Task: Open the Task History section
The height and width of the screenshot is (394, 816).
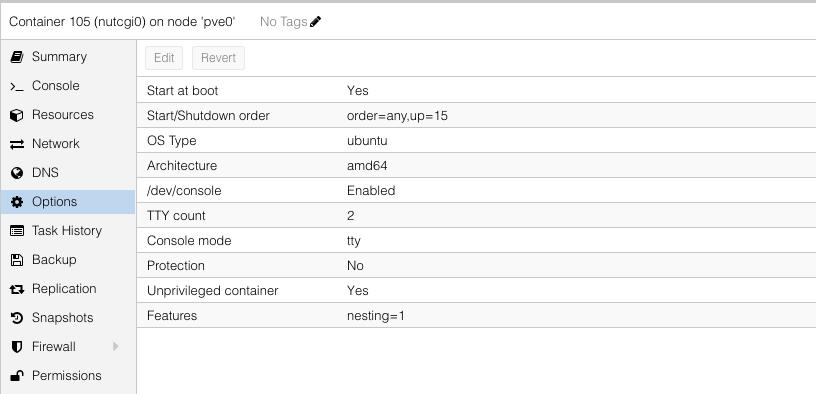Action: 68,231
